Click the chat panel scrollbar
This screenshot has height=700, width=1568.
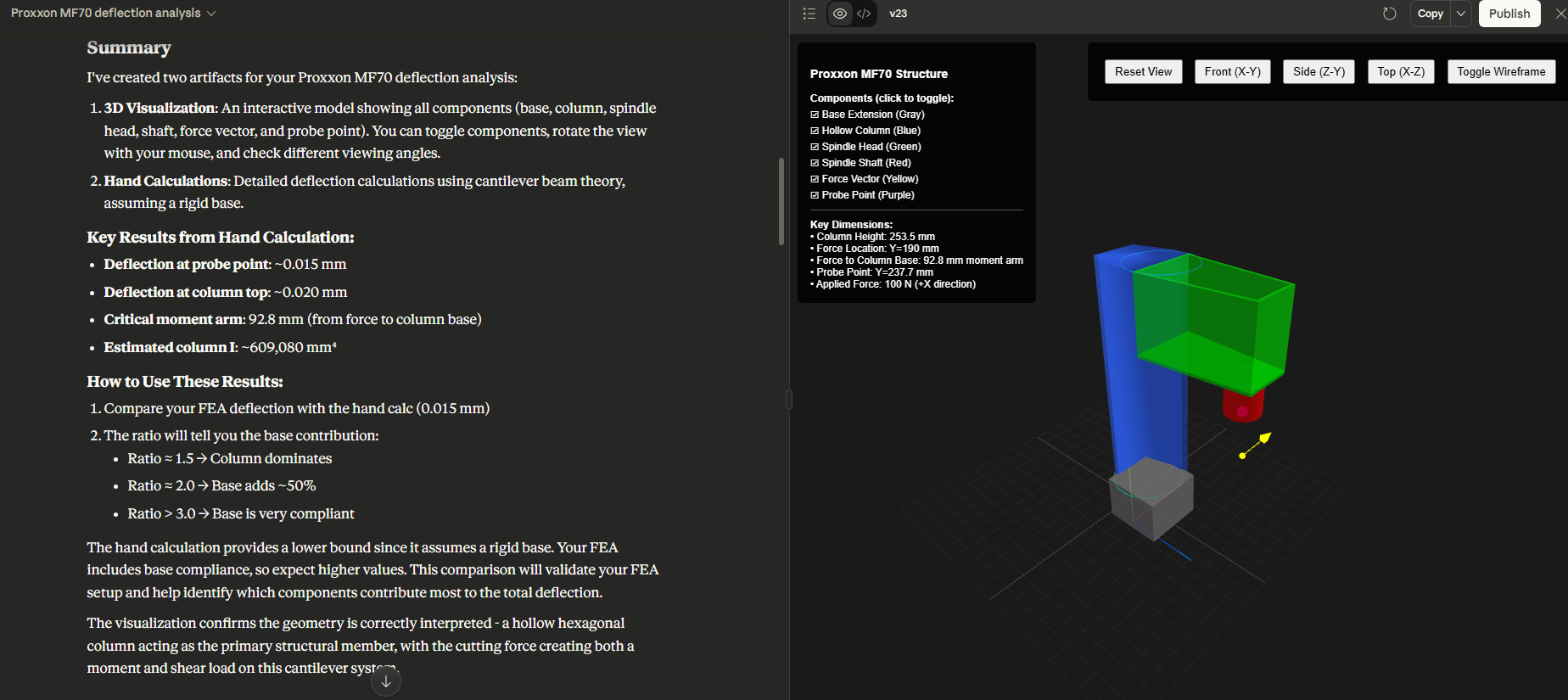[x=781, y=202]
